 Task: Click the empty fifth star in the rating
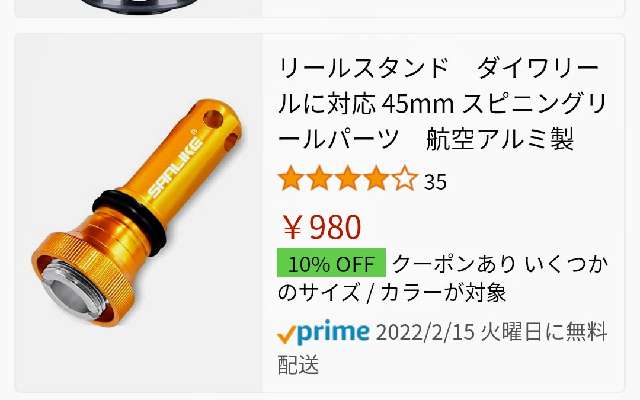(x=404, y=178)
